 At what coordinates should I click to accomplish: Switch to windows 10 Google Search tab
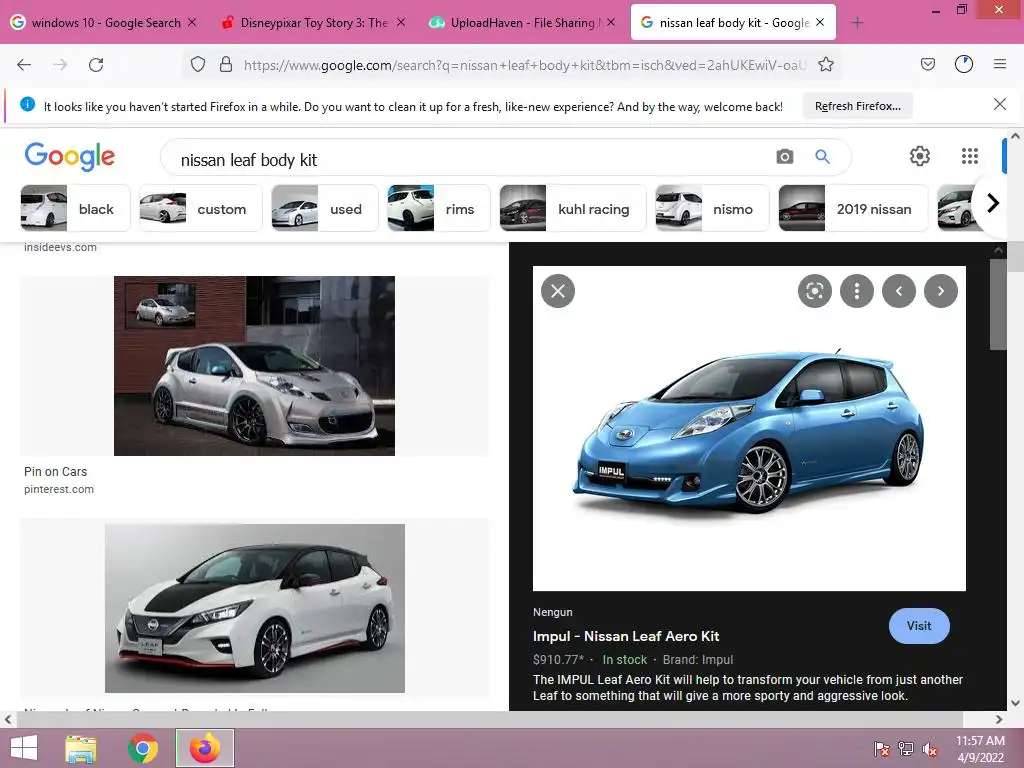pyautogui.click(x=104, y=23)
